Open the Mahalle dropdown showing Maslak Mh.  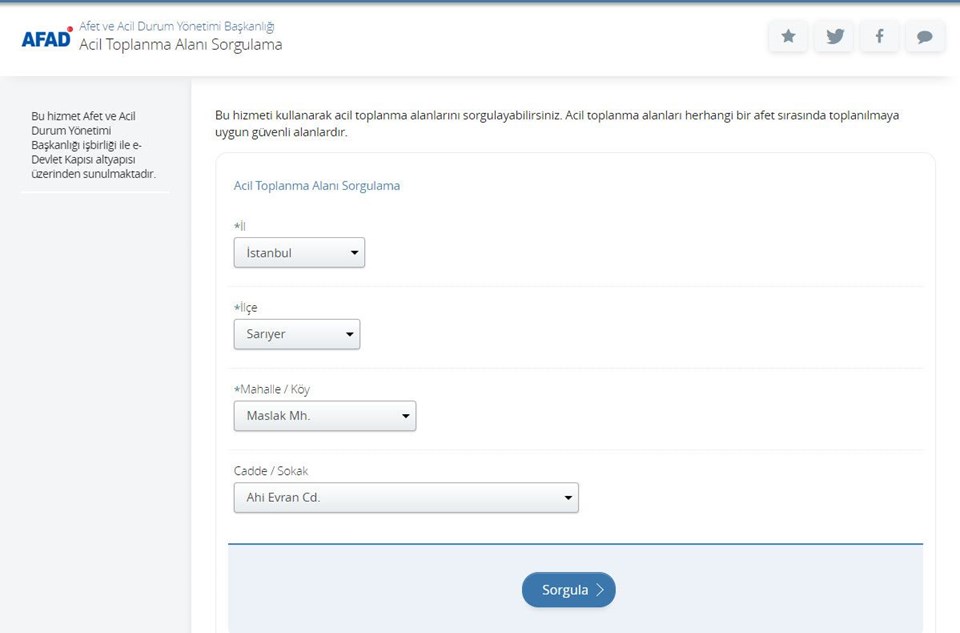[x=324, y=416]
